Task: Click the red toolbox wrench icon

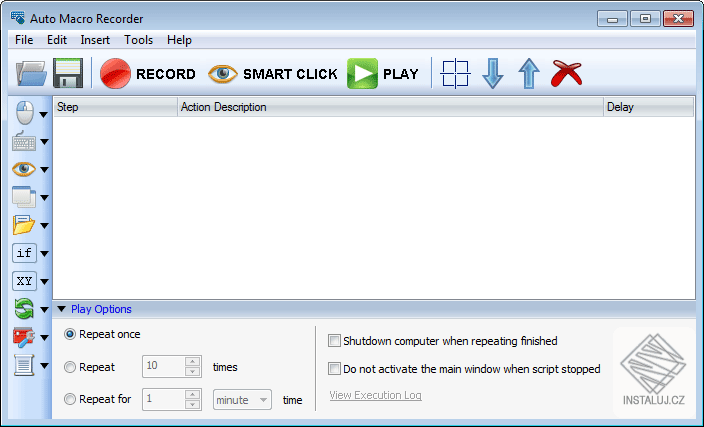Action: point(24,337)
